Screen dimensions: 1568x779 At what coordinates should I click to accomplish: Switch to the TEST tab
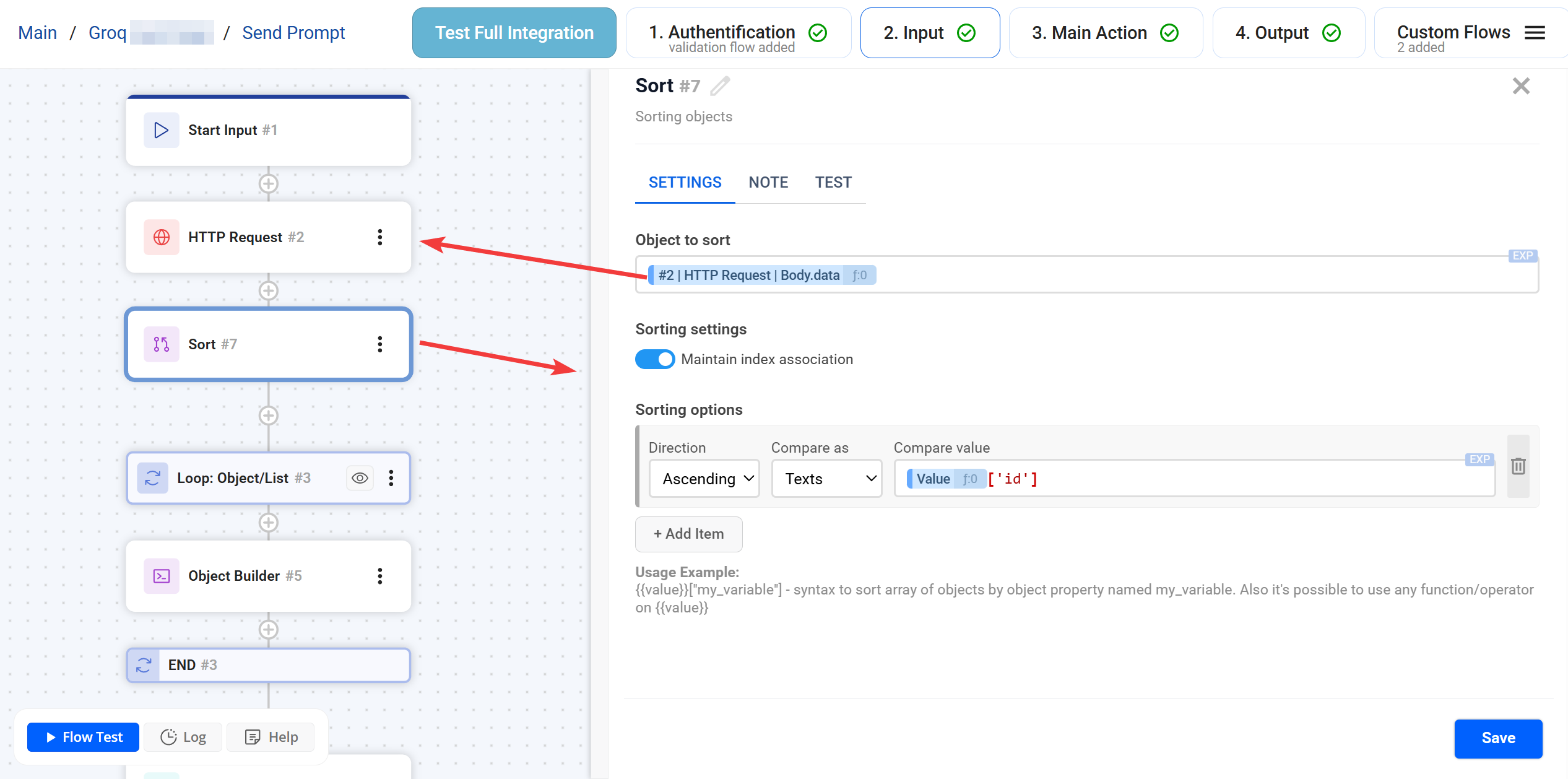tap(833, 182)
